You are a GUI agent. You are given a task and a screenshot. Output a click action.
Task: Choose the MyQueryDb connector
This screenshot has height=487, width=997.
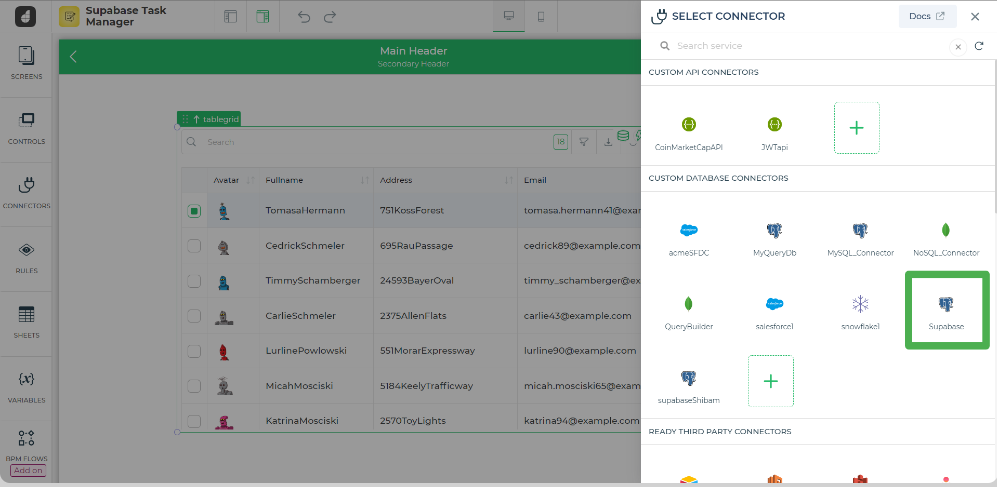pos(774,235)
